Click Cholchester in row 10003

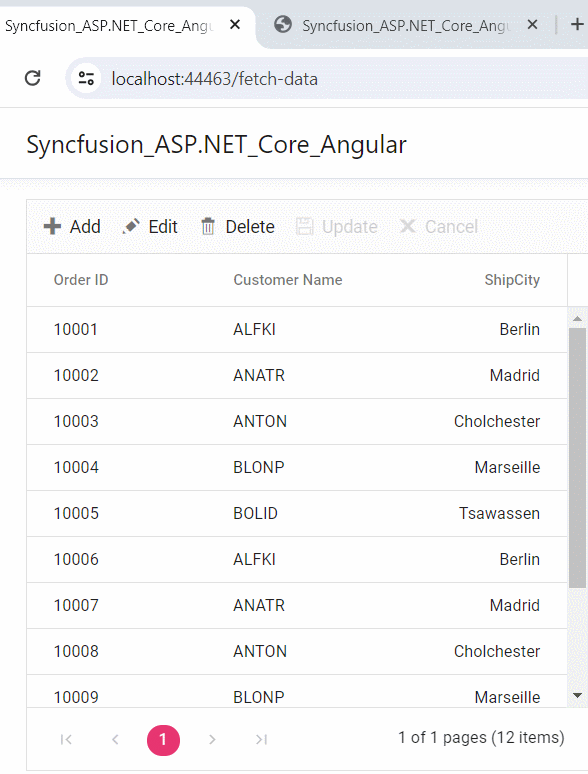point(497,421)
